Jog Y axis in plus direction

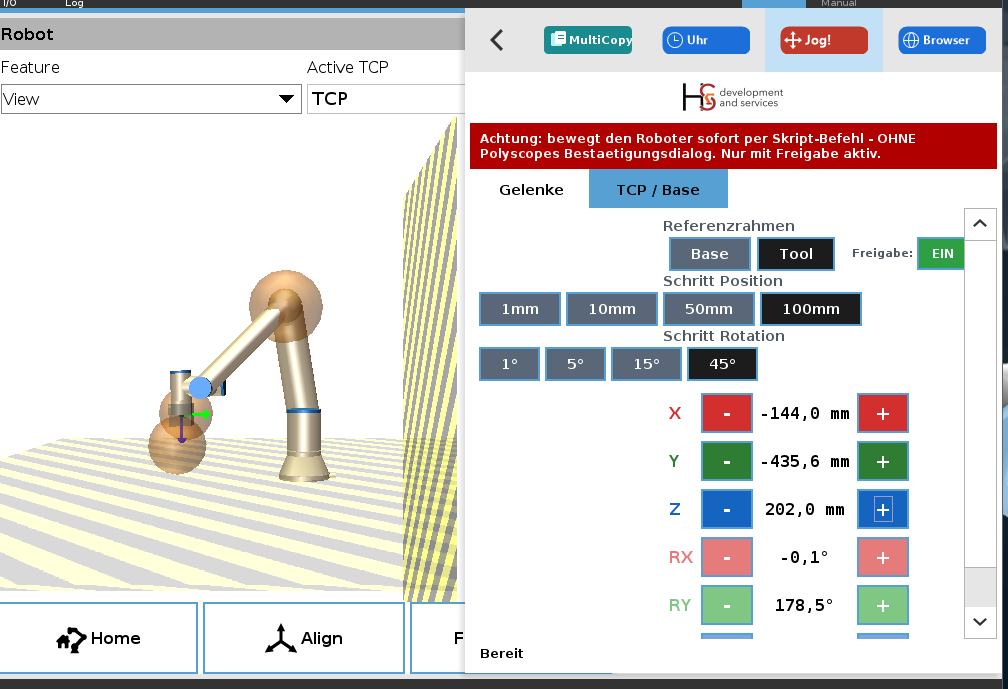click(883, 461)
